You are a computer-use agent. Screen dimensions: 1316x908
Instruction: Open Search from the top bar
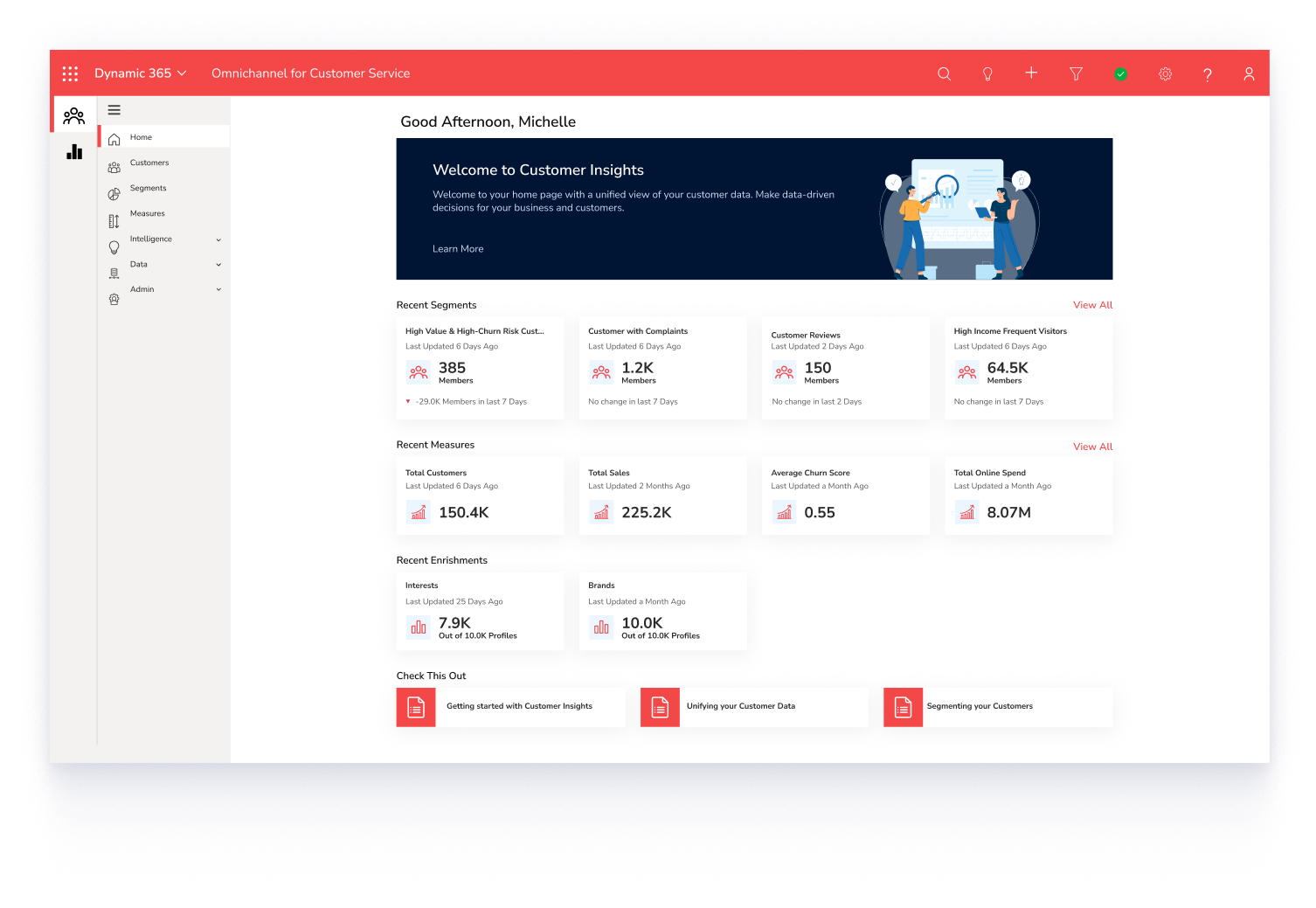click(x=944, y=73)
